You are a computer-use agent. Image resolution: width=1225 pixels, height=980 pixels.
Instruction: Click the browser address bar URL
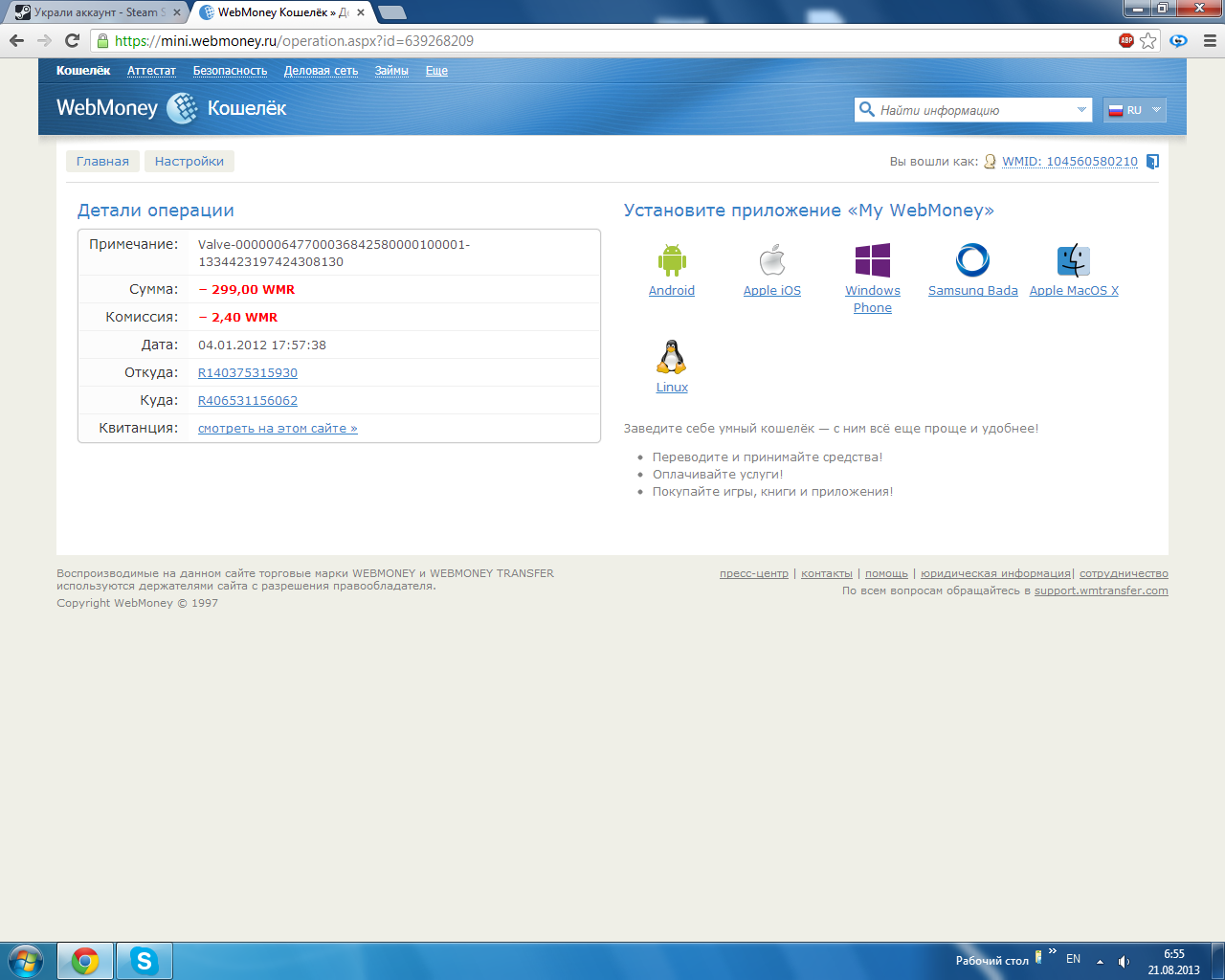pyautogui.click(x=294, y=40)
